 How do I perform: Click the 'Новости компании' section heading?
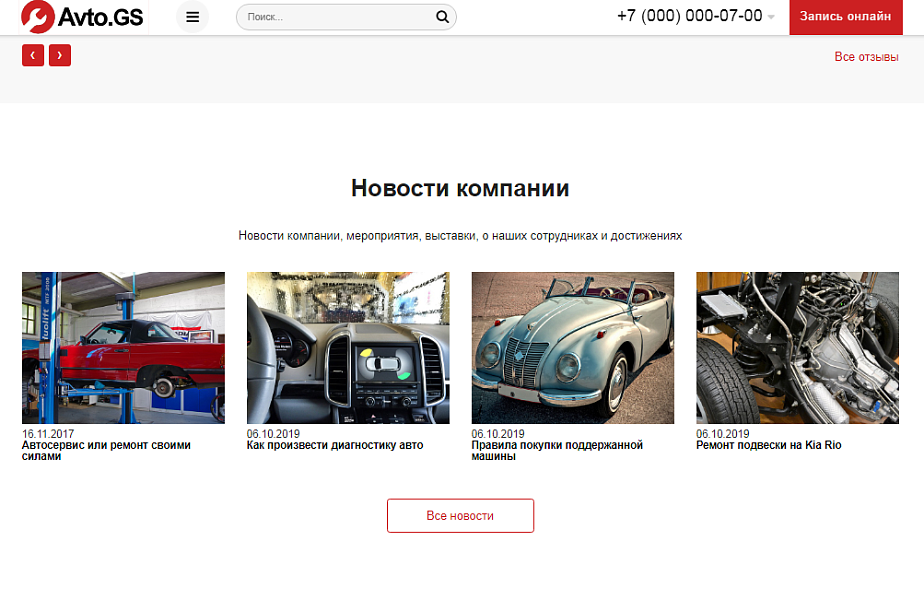pos(460,188)
